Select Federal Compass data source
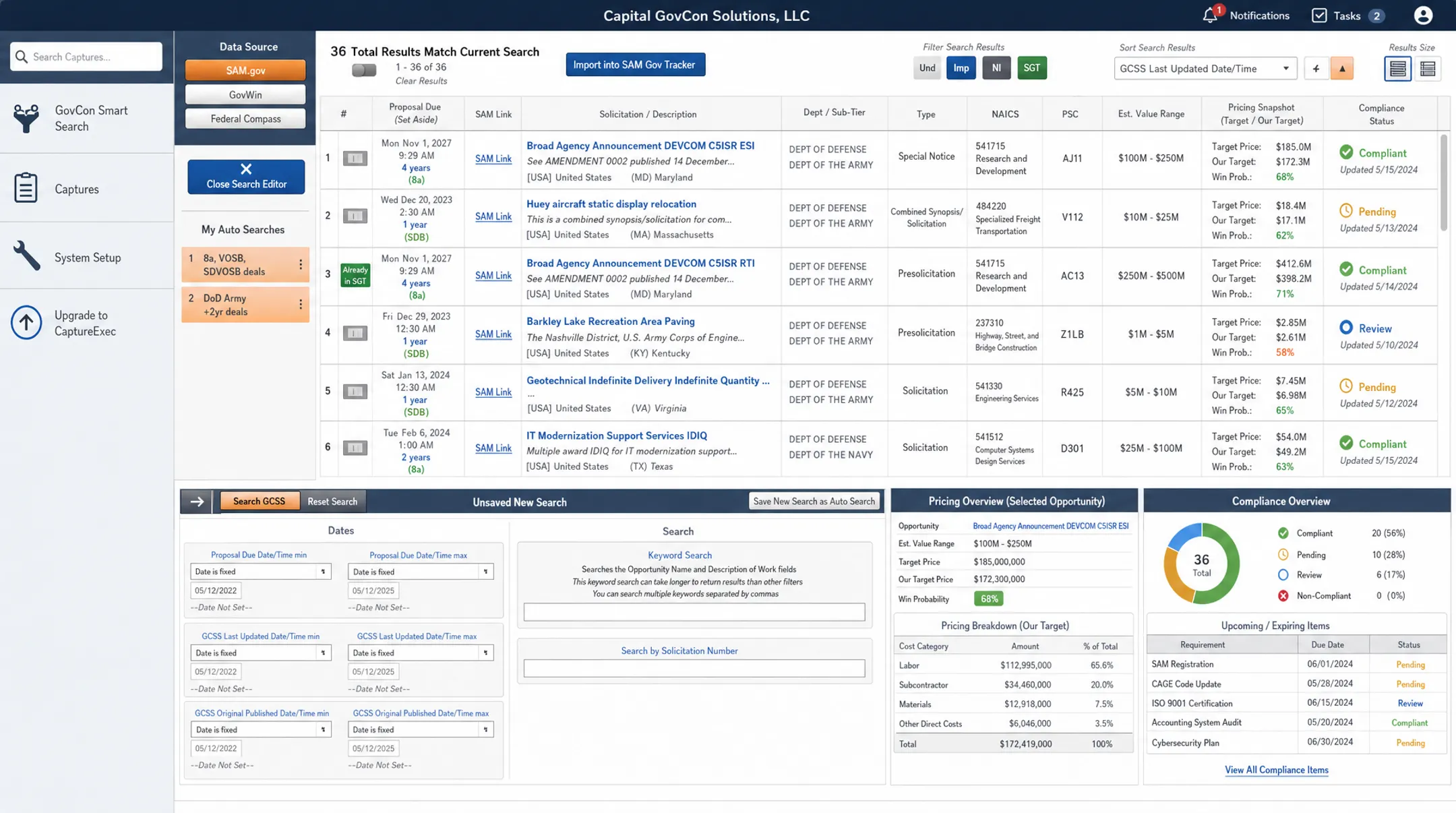Image resolution: width=1456 pixels, height=813 pixels. (x=245, y=119)
